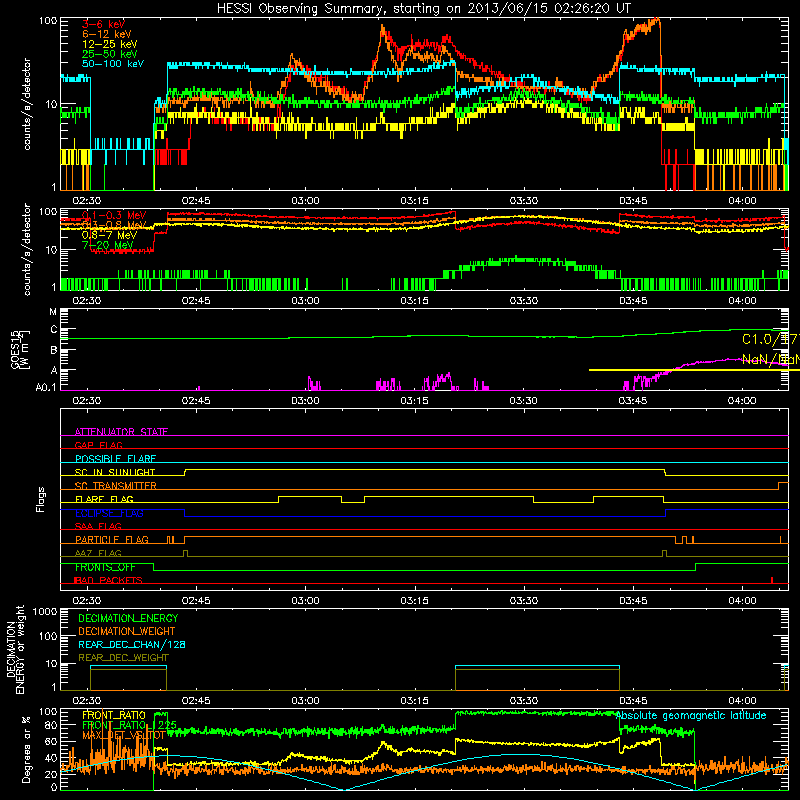800x800 pixels.
Task: Click the '50-100 keV' legend label
Action: click(x=113, y=64)
